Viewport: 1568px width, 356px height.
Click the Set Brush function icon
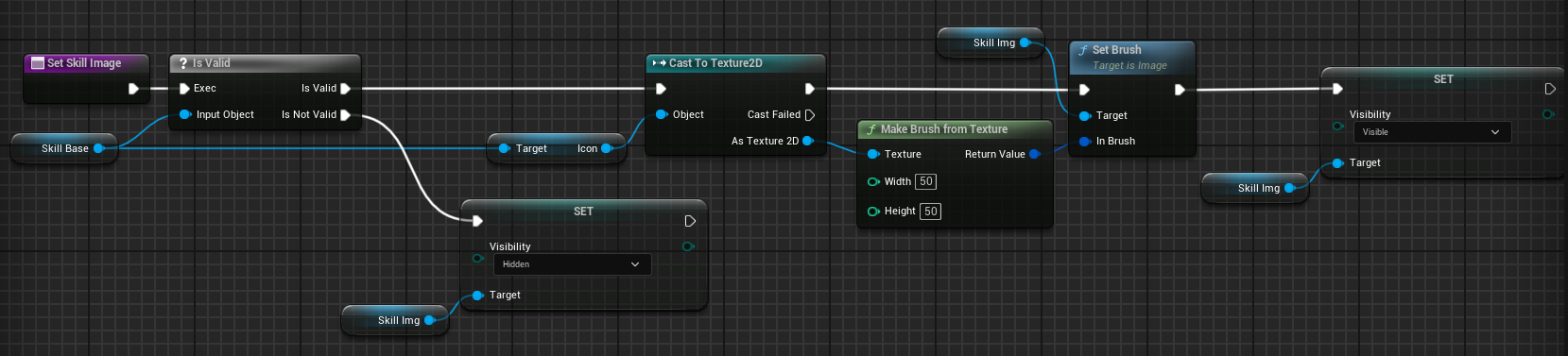1083,50
